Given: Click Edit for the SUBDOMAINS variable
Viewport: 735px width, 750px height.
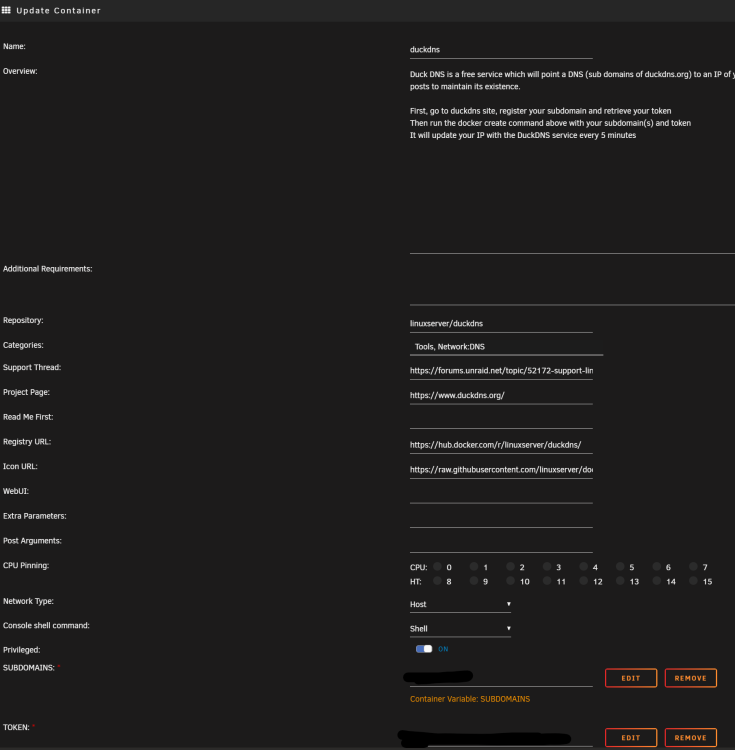Looking at the screenshot, I should [x=631, y=678].
